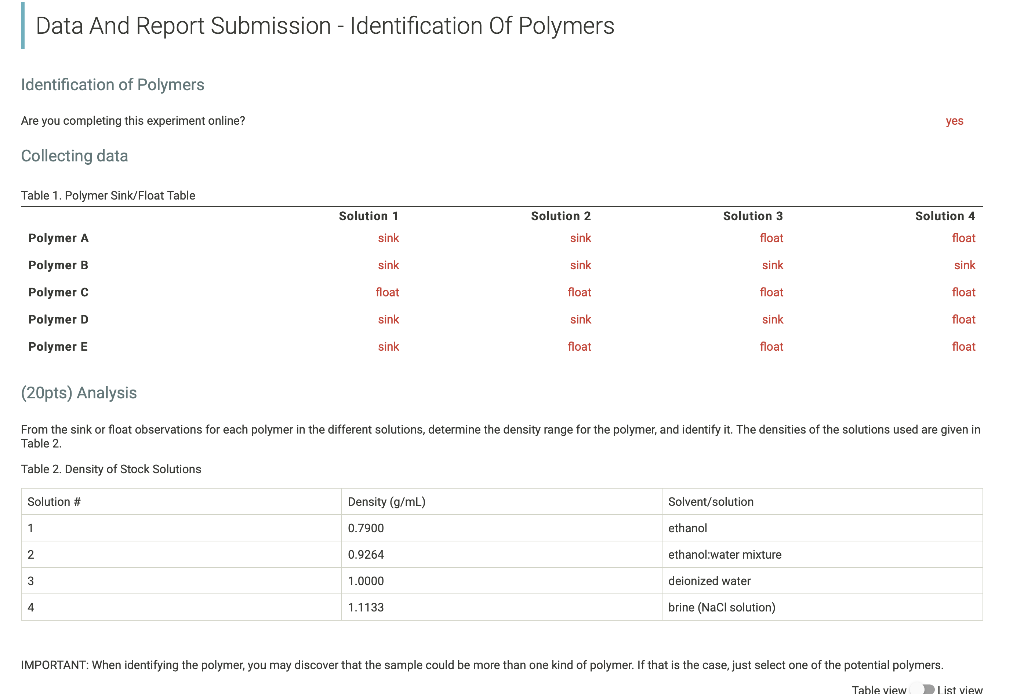1024x694 pixels.
Task: Click the Polymer B row label
Action: [x=58, y=265]
